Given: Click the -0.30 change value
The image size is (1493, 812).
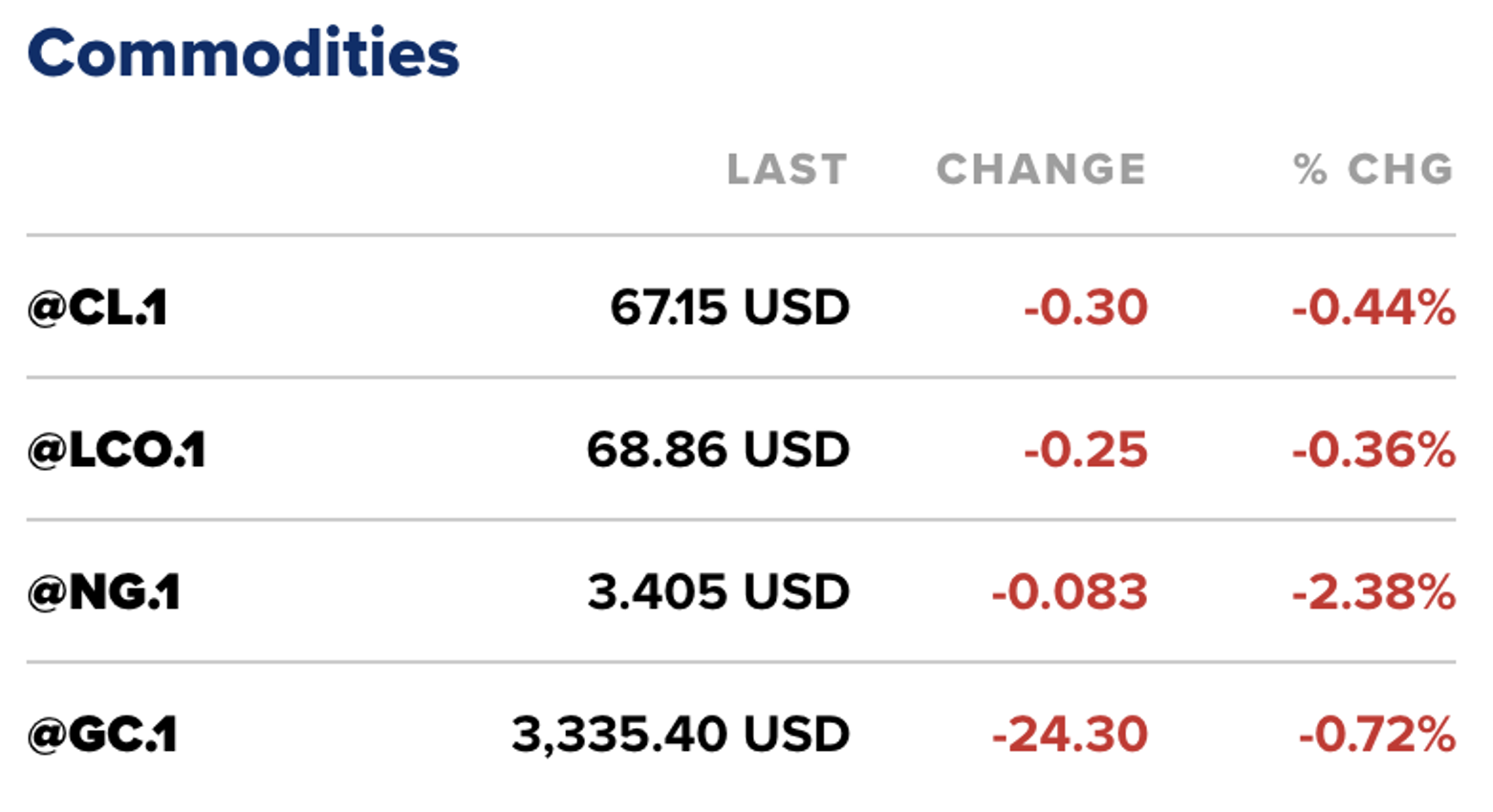Looking at the screenshot, I should pos(1085,308).
